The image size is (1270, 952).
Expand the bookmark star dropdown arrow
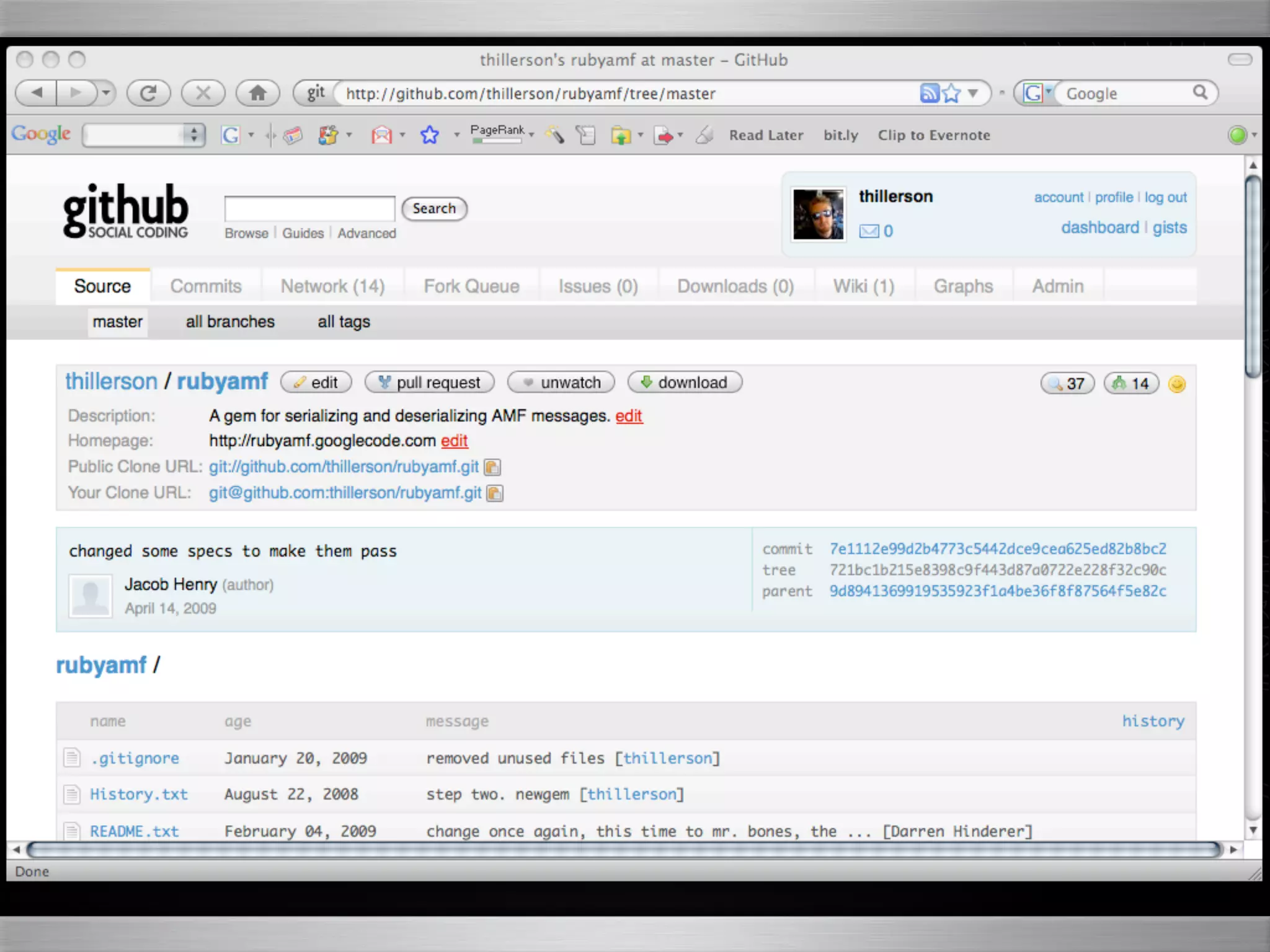click(x=456, y=135)
